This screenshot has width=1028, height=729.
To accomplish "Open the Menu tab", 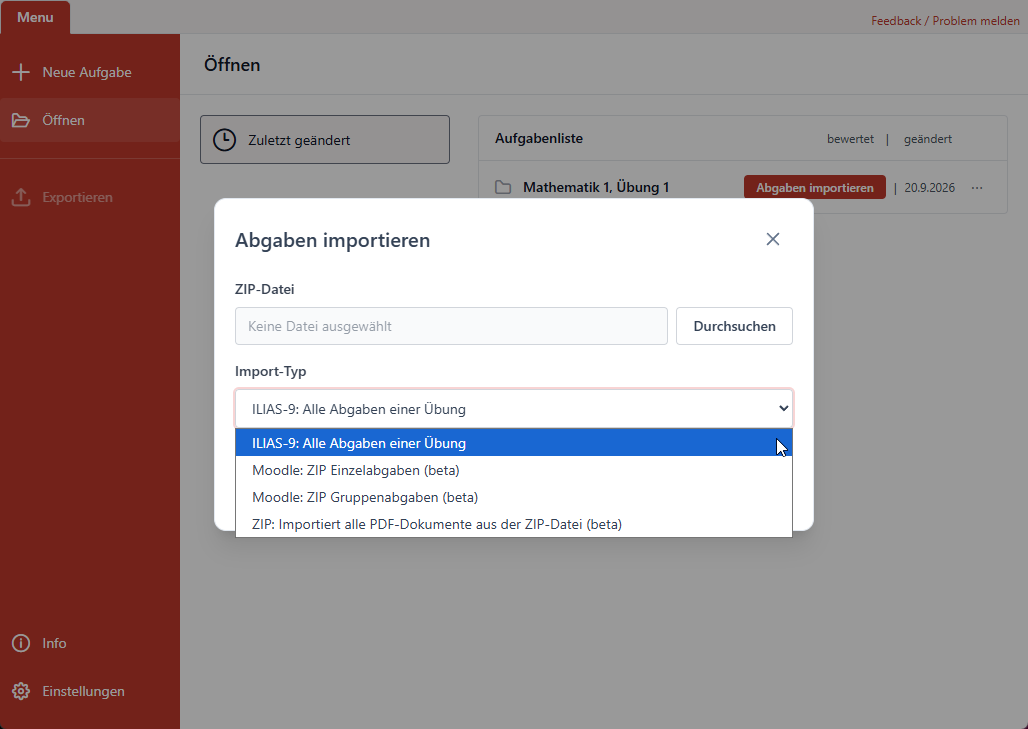I will click(x=35, y=17).
